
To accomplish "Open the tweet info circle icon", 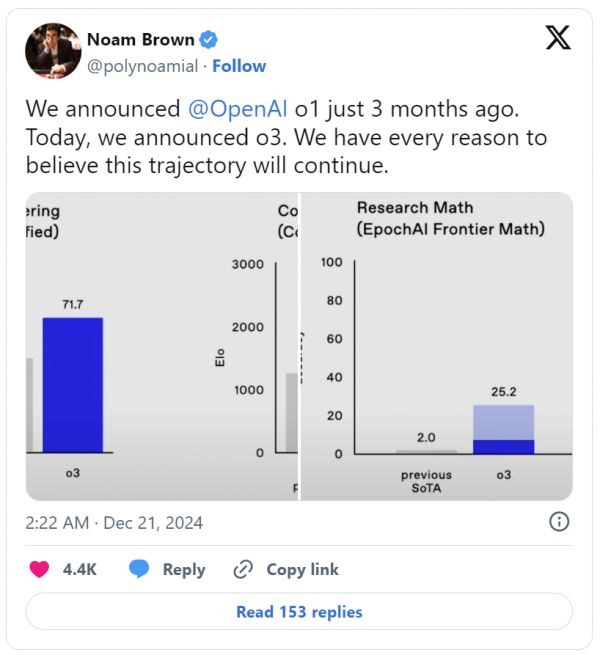I will (559, 521).
